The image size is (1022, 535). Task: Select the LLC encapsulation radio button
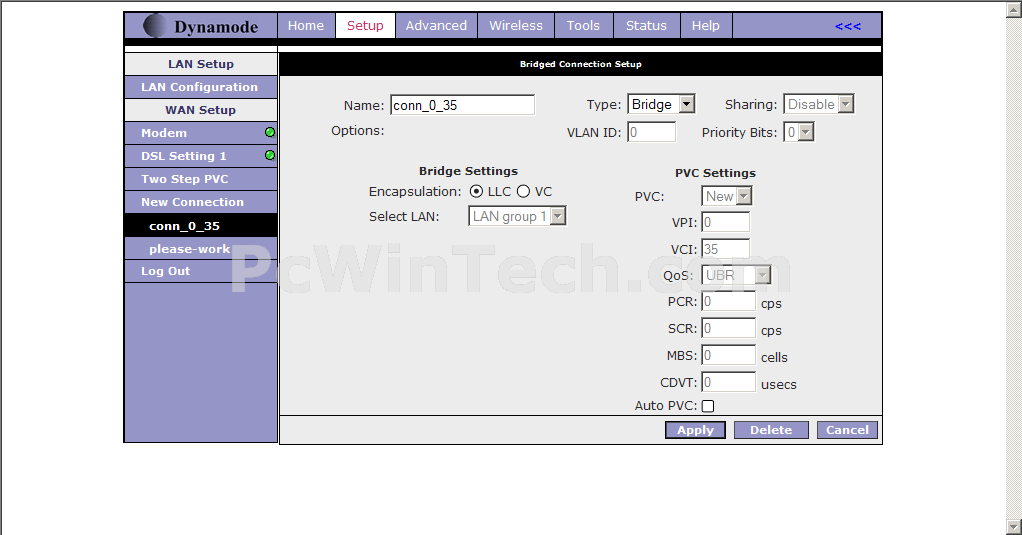(476, 192)
